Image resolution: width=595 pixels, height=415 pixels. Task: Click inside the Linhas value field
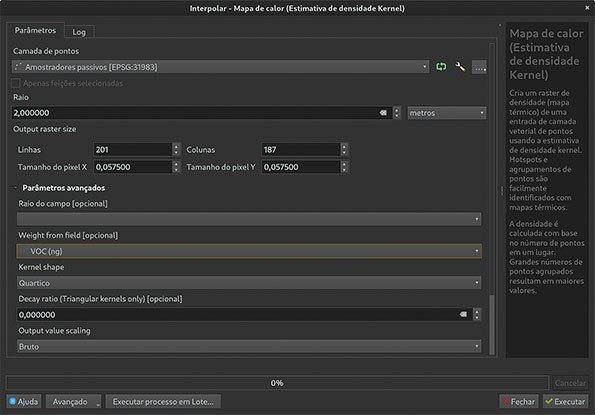(132, 149)
